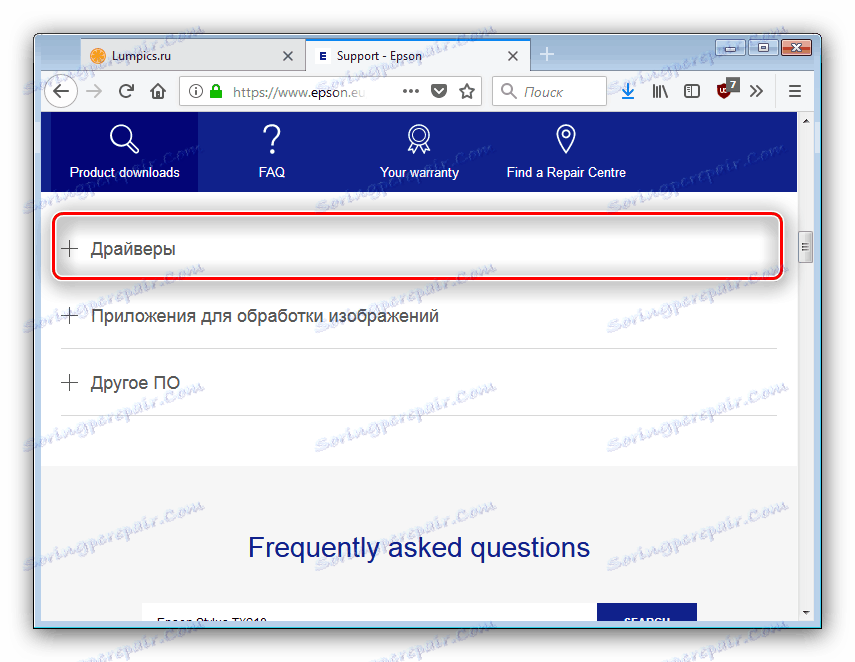Save page to Pocket icon

tap(439, 91)
